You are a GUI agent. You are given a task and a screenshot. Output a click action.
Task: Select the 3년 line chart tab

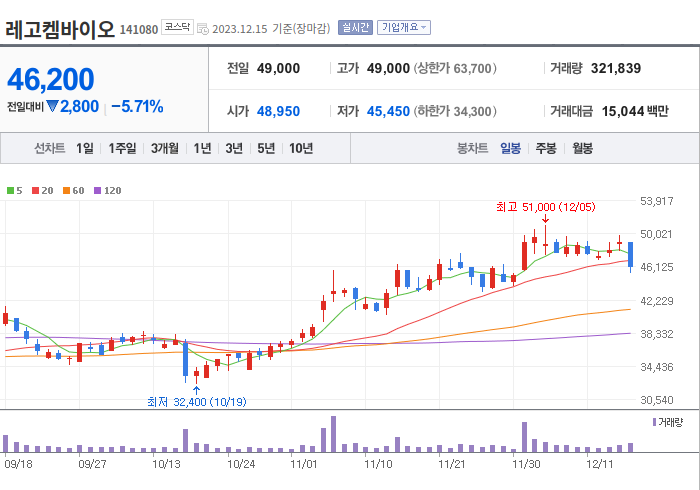[x=234, y=148]
